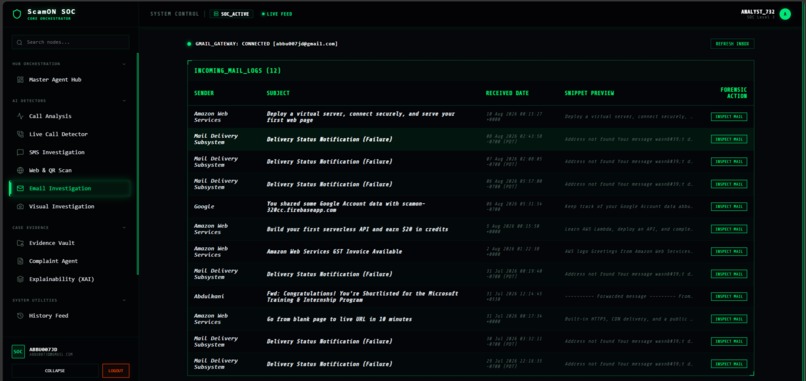Click the Web & QR Scan globe icon

point(20,170)
